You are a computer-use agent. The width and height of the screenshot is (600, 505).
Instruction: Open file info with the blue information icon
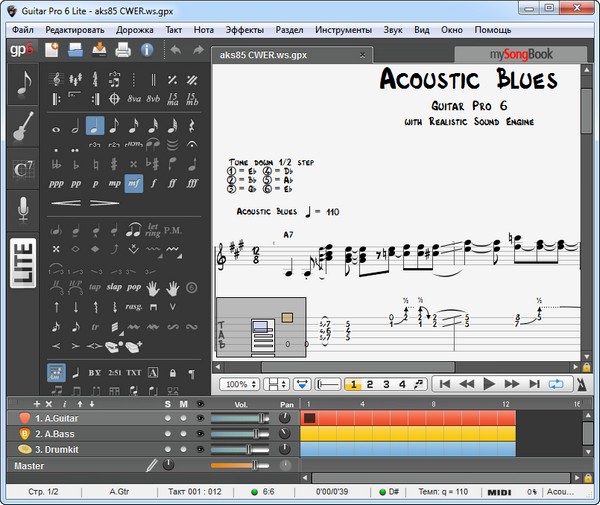[x=146, y=49]
